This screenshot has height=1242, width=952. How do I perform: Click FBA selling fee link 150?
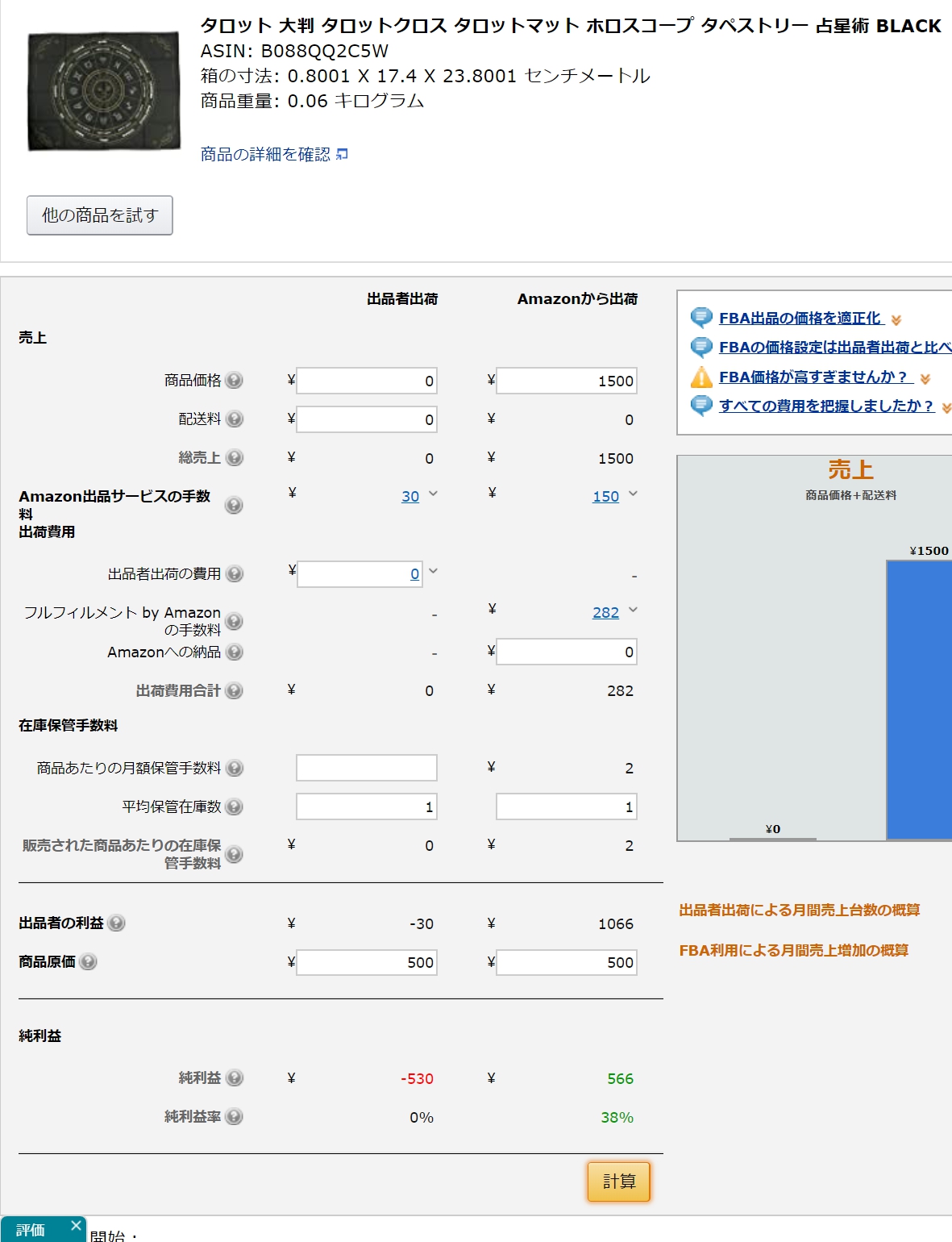coord(606,497)
